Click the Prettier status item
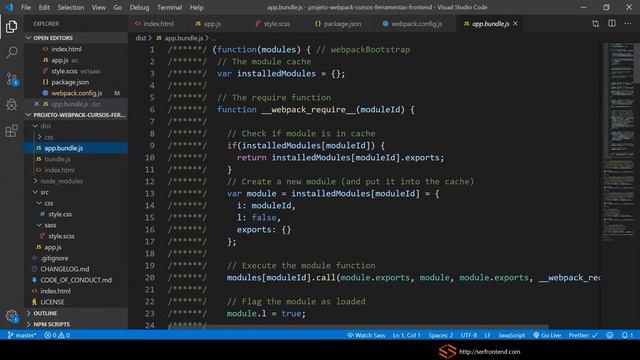Screen dimensions: 640x360 (583, 335)
